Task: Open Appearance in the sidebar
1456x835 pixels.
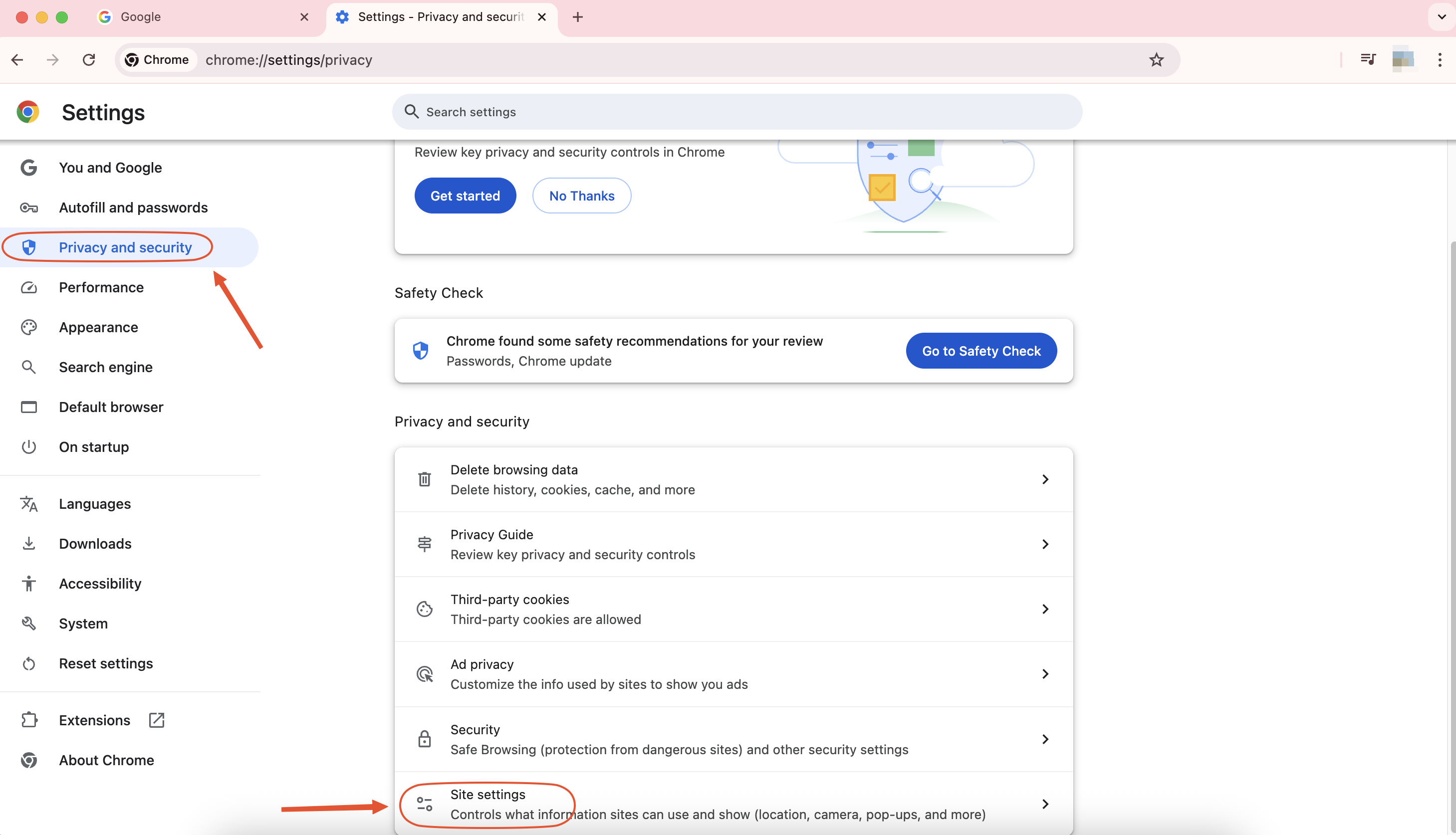Action: (98, 327)
